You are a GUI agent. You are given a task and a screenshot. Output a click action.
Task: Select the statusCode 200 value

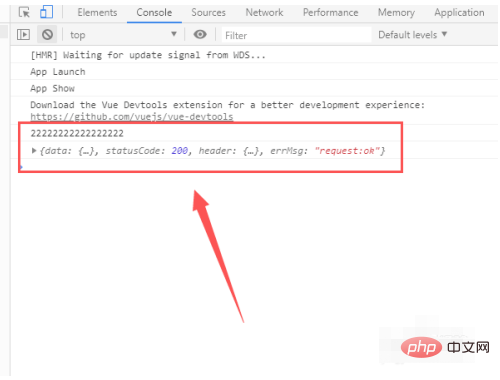[x=180, y=151]
